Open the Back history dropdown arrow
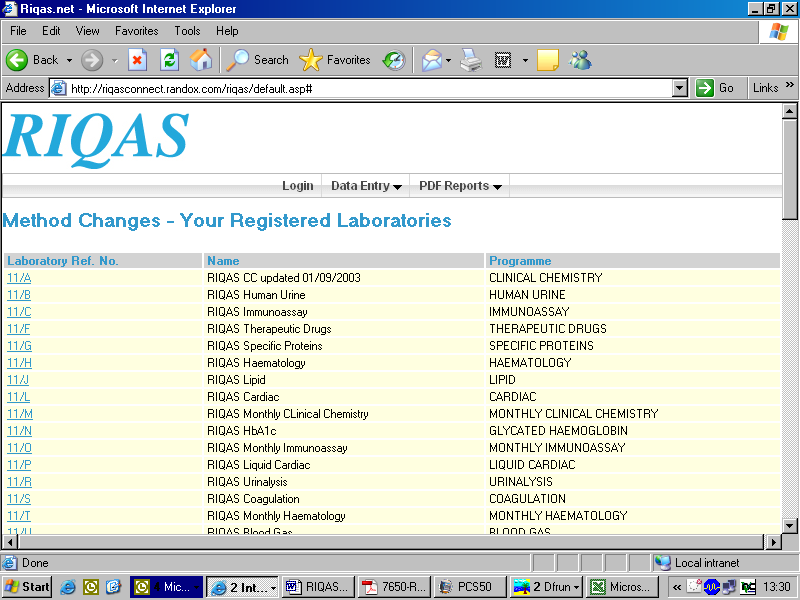800x600 pixels. click(69, 60)
